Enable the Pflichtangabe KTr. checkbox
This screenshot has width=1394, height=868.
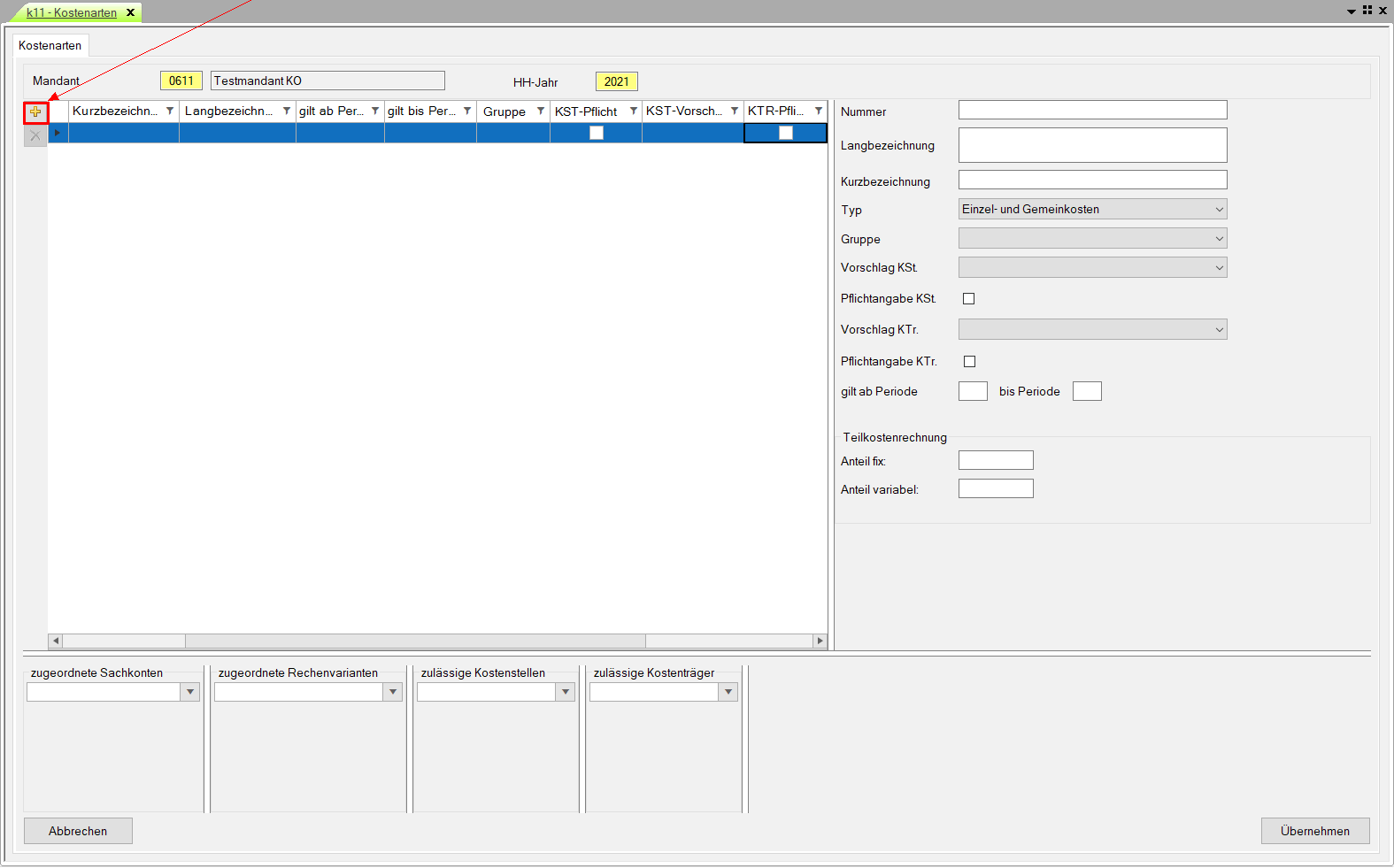(969, 362)
